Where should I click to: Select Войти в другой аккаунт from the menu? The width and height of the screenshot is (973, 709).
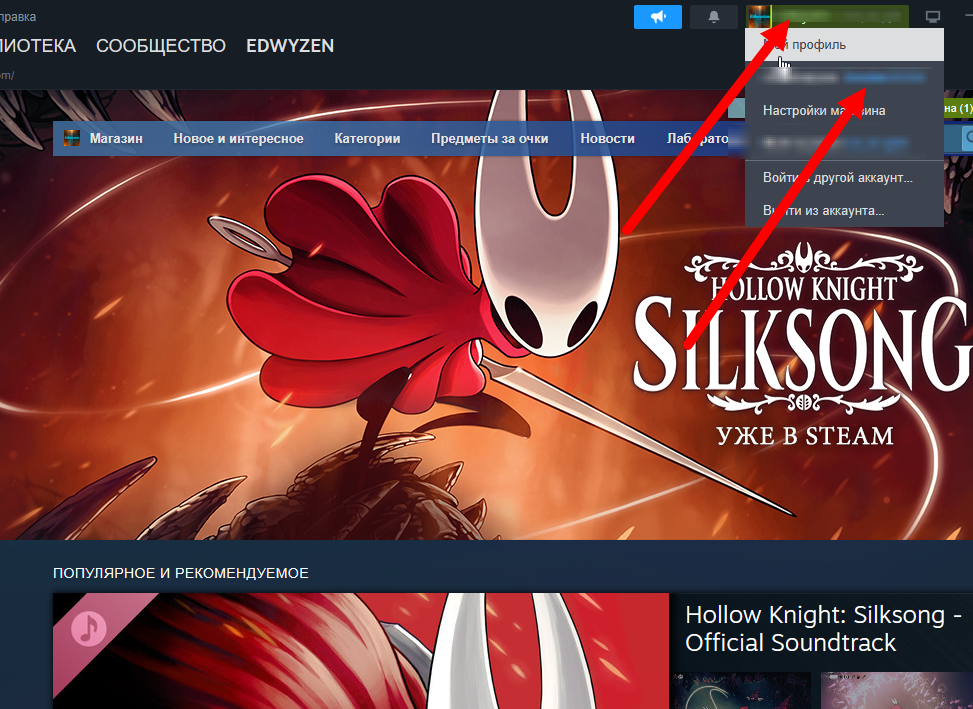point(844,177)
